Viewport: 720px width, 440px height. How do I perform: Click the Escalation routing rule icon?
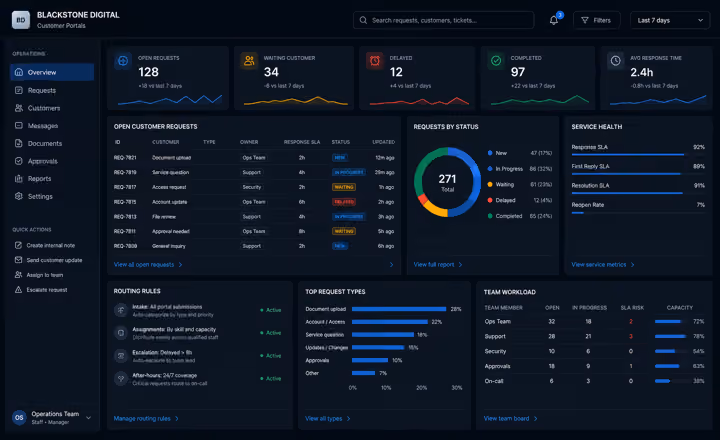[121, 356]
